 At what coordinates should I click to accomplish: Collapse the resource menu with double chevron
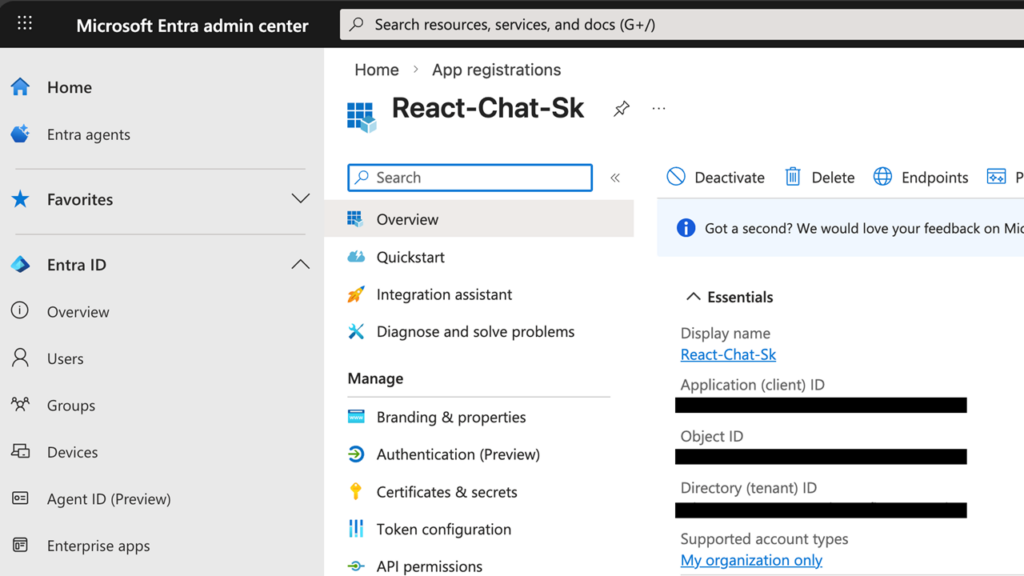coord(615,178)
